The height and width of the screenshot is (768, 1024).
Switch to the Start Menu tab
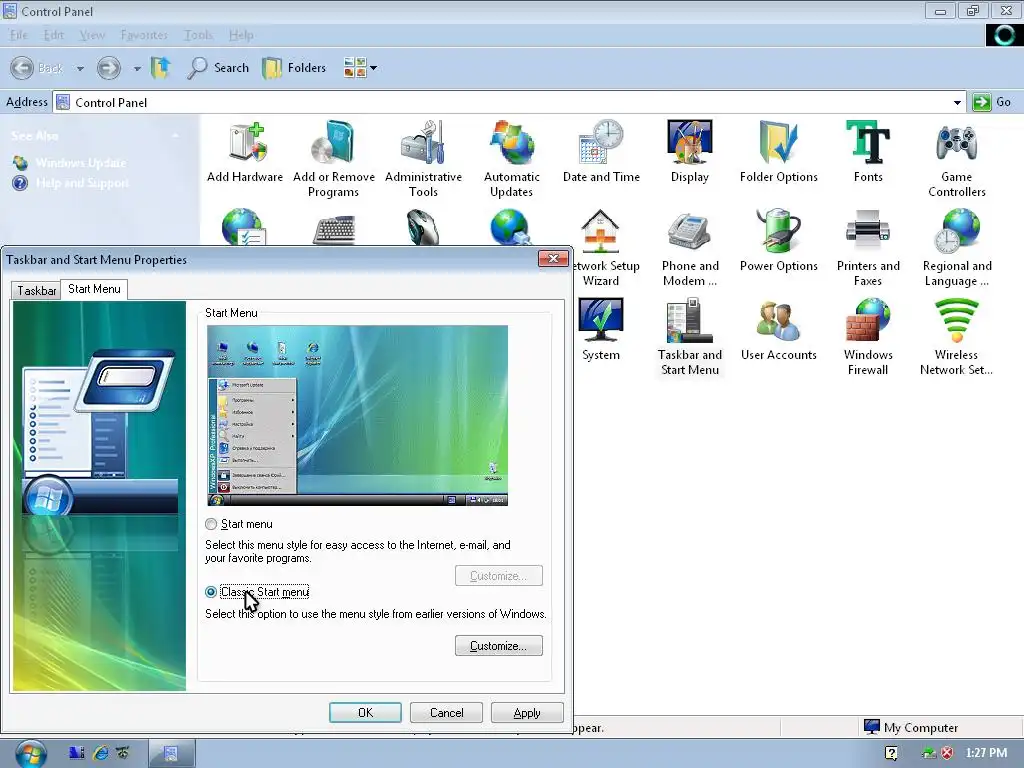click(94, 289)
